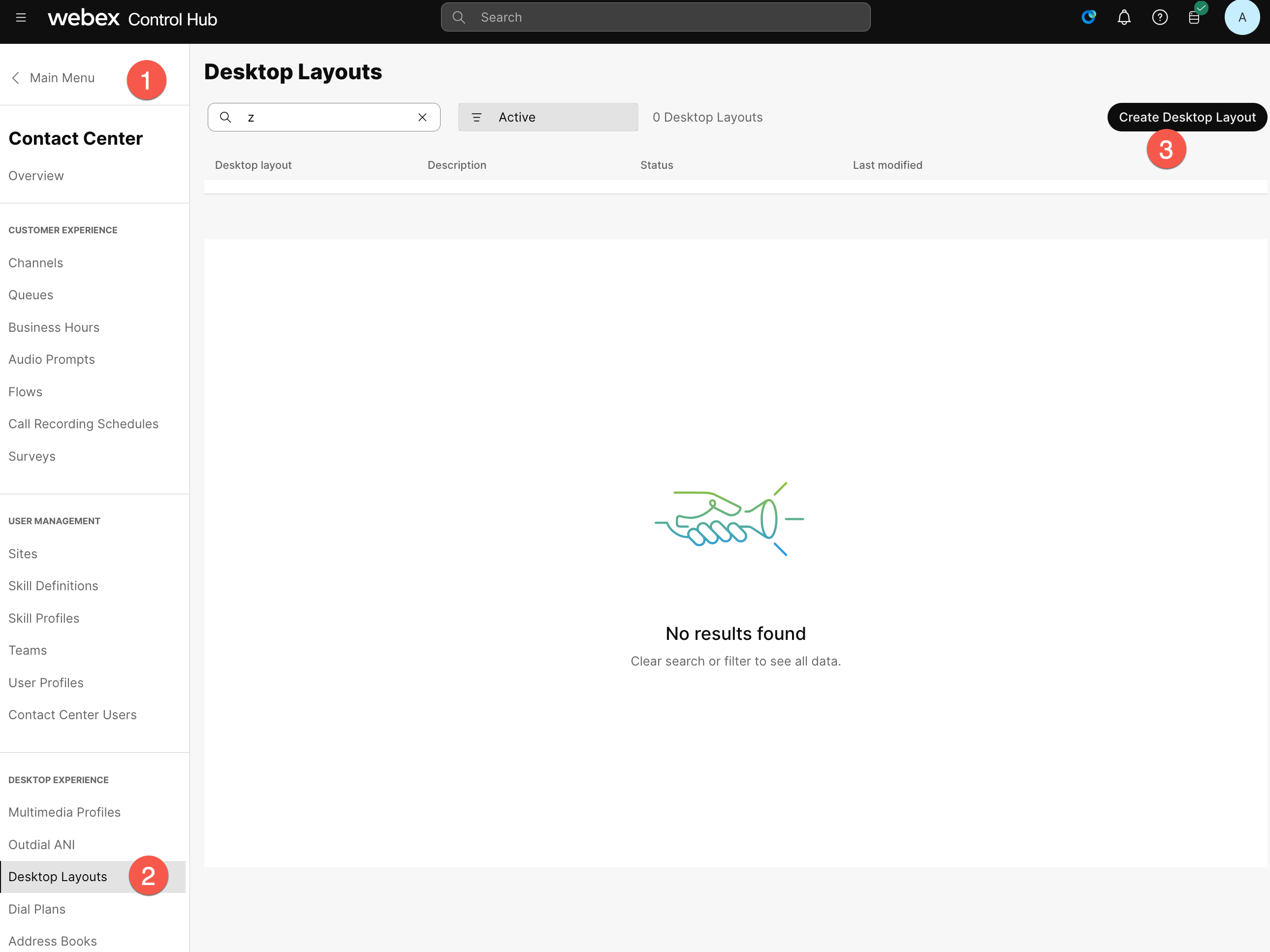The width and height of the screenshot is (1270, 952).
Task: Open Skill Profiles under User Management
Action: [44, 618]
